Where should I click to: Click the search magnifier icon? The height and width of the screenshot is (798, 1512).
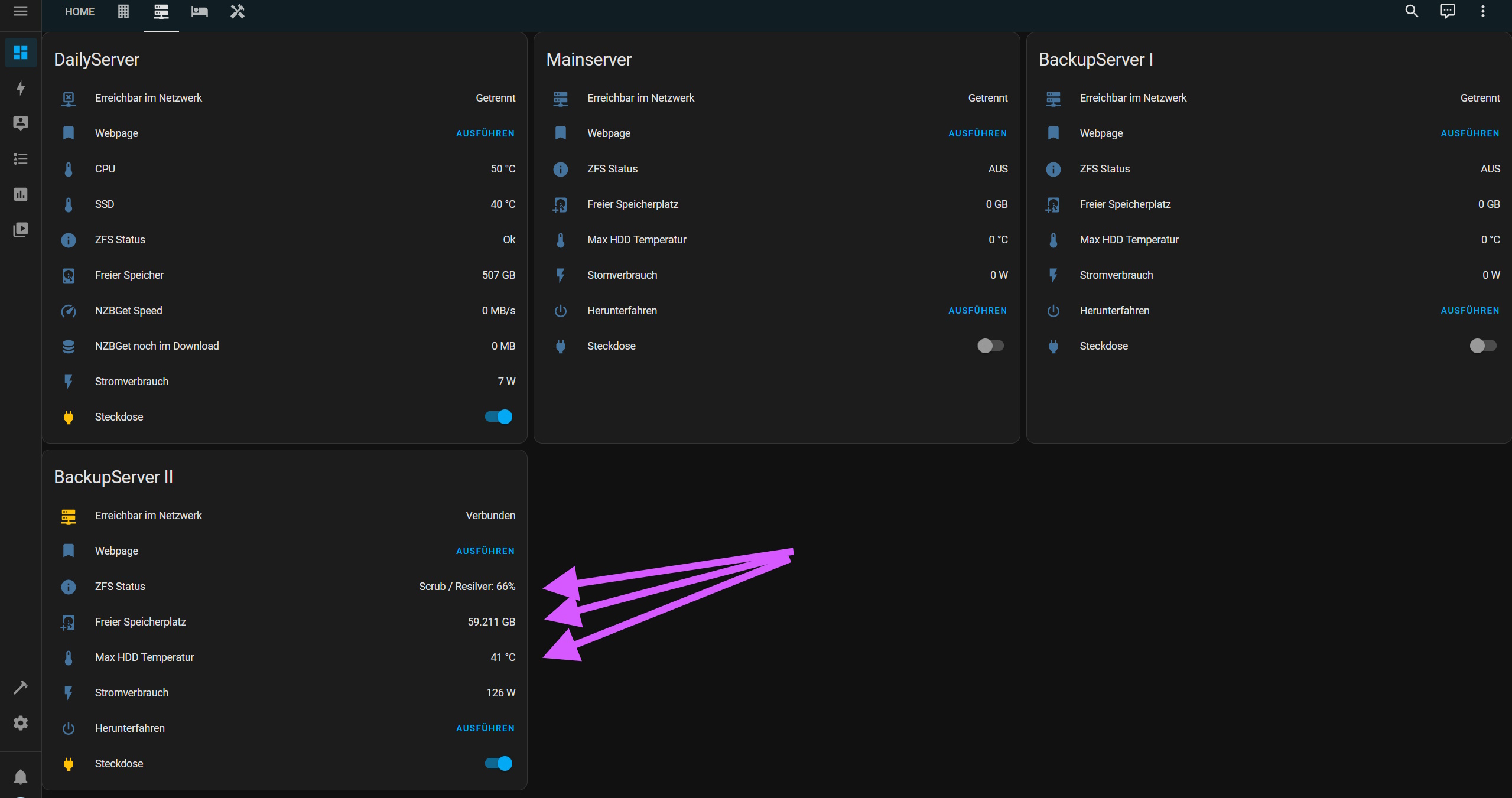tap(1411, 11)
